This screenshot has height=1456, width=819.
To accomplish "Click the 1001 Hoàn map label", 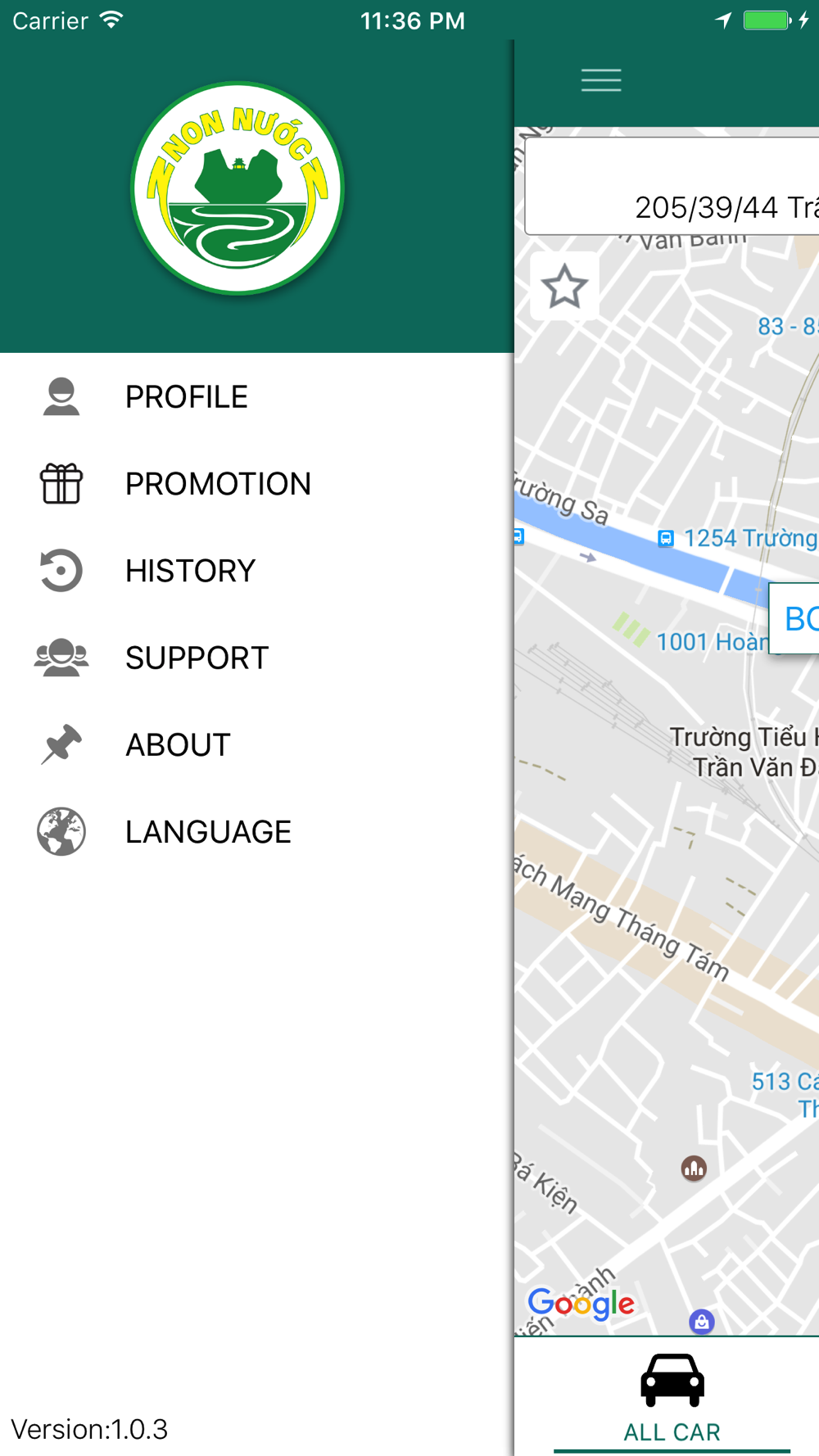I will [713, 641].
